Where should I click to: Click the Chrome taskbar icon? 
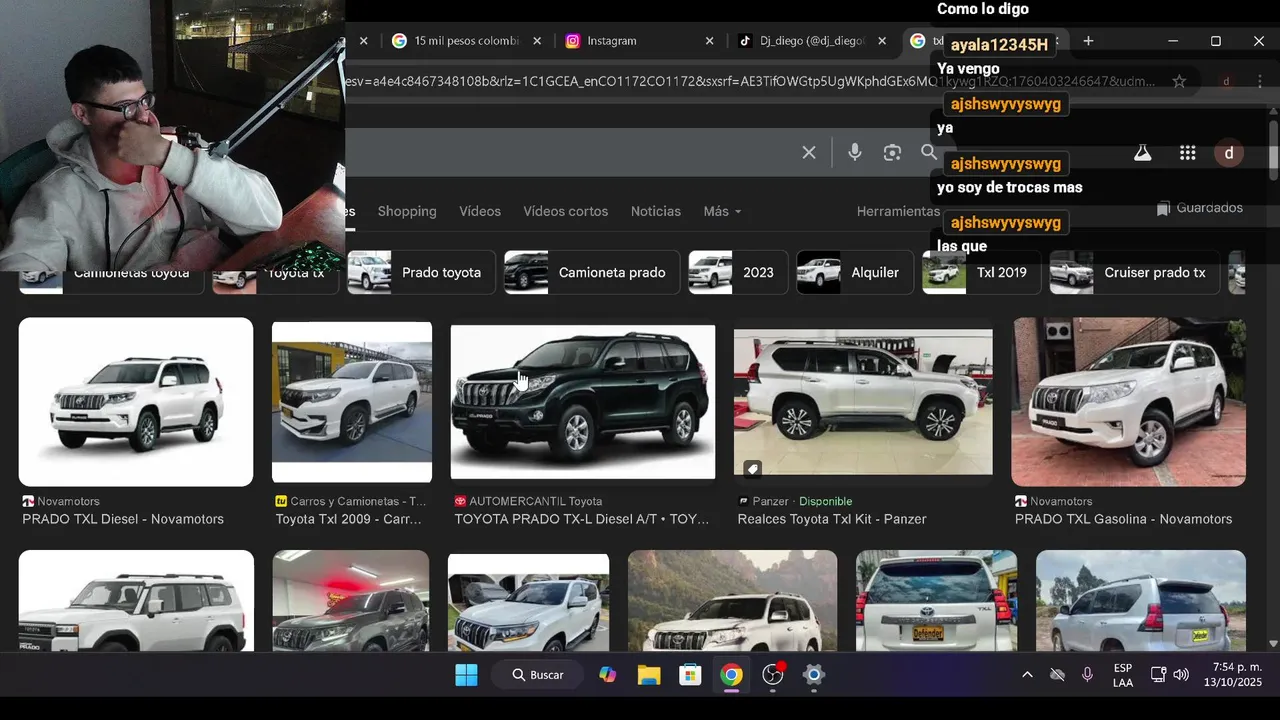pyautogui.click(x=731, y=675)
